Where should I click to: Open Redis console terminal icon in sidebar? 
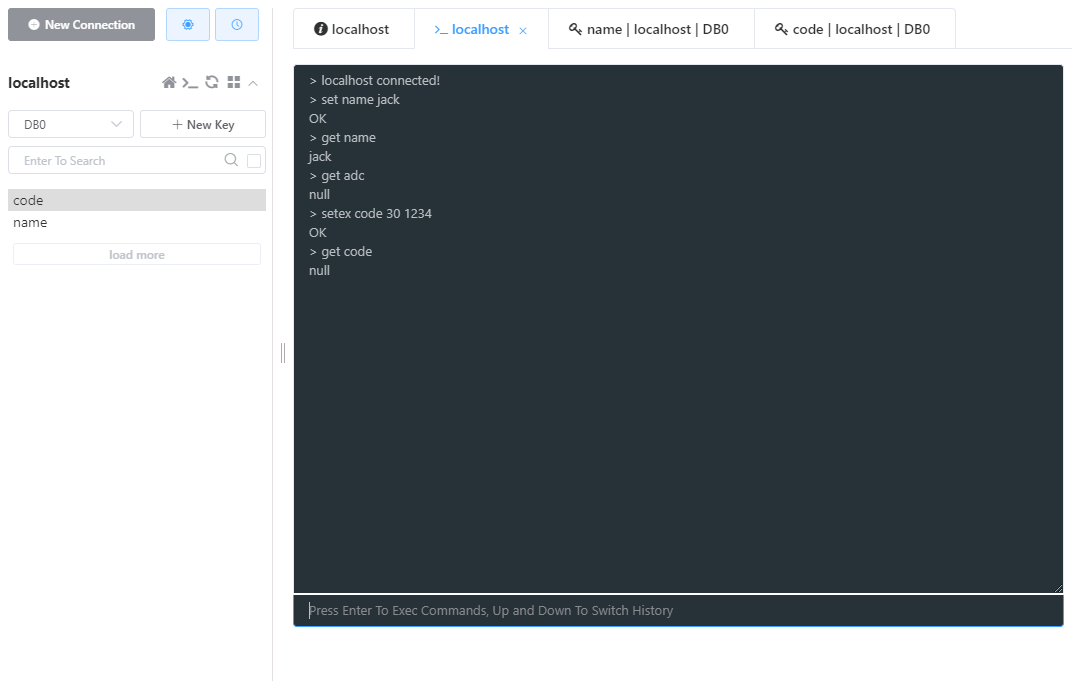(190, 83)
